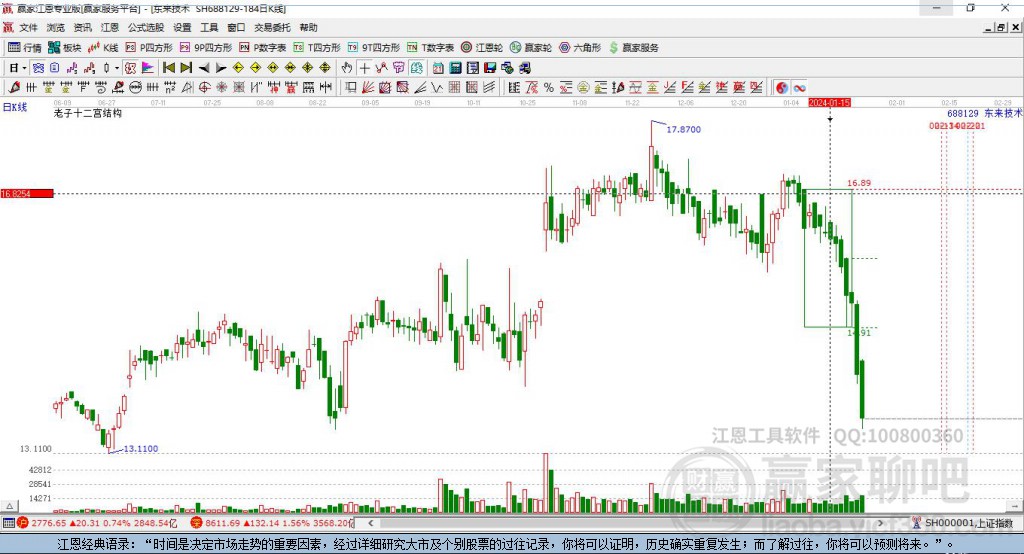The width and height of the screenshot is (1024, 554).
Task: Click the SH000001 上证指数 status entry
Action: (962, 523)
